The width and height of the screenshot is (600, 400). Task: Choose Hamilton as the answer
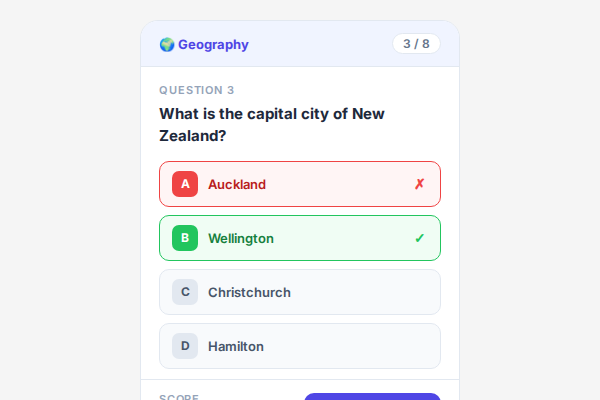(x=300, y=346)
